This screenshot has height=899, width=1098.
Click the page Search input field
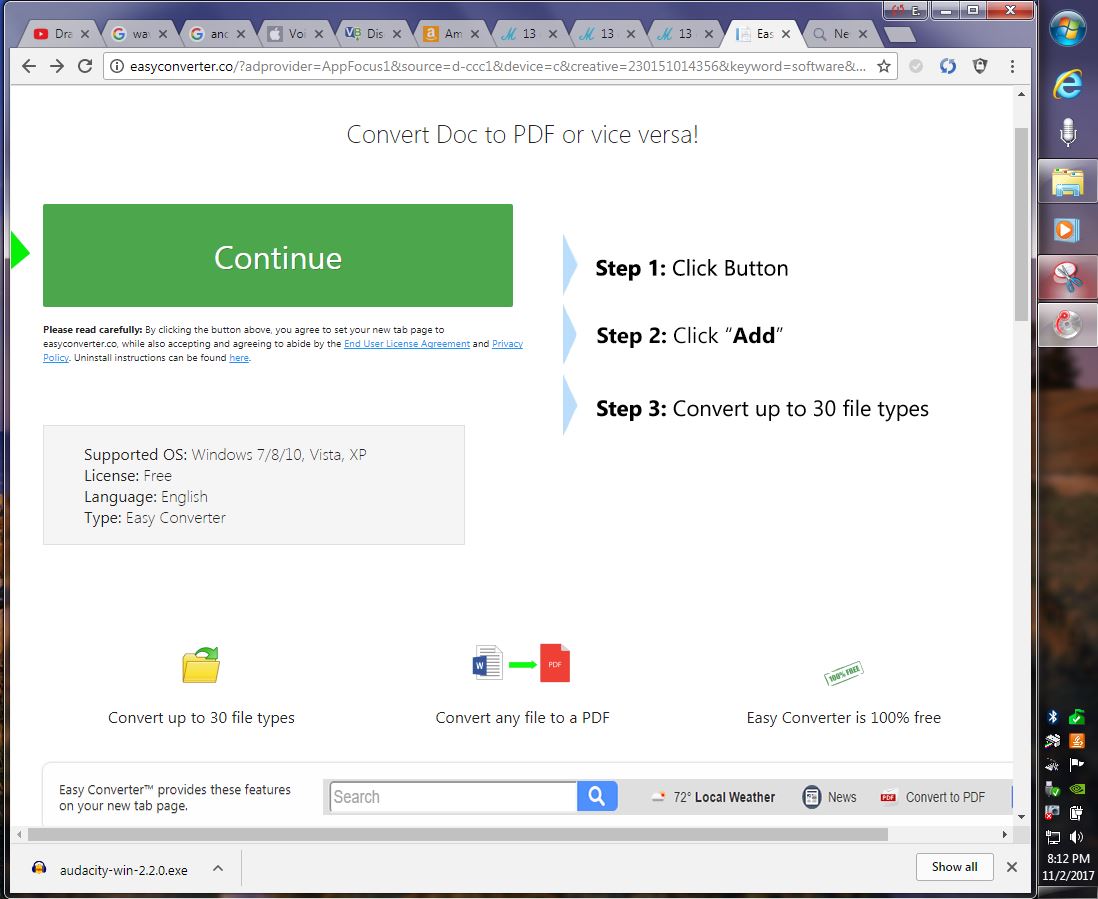pyautogui.click(x=453, y=797)
